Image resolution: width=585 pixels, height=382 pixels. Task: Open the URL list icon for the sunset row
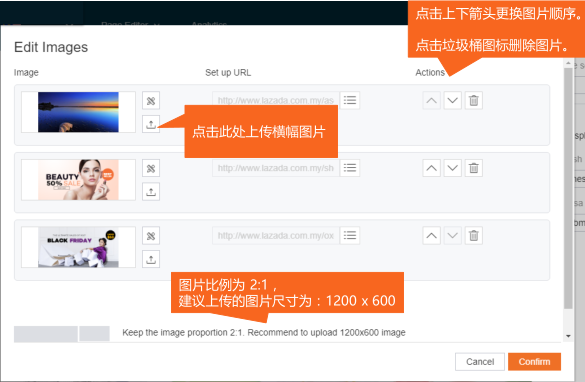pos(350,100)
